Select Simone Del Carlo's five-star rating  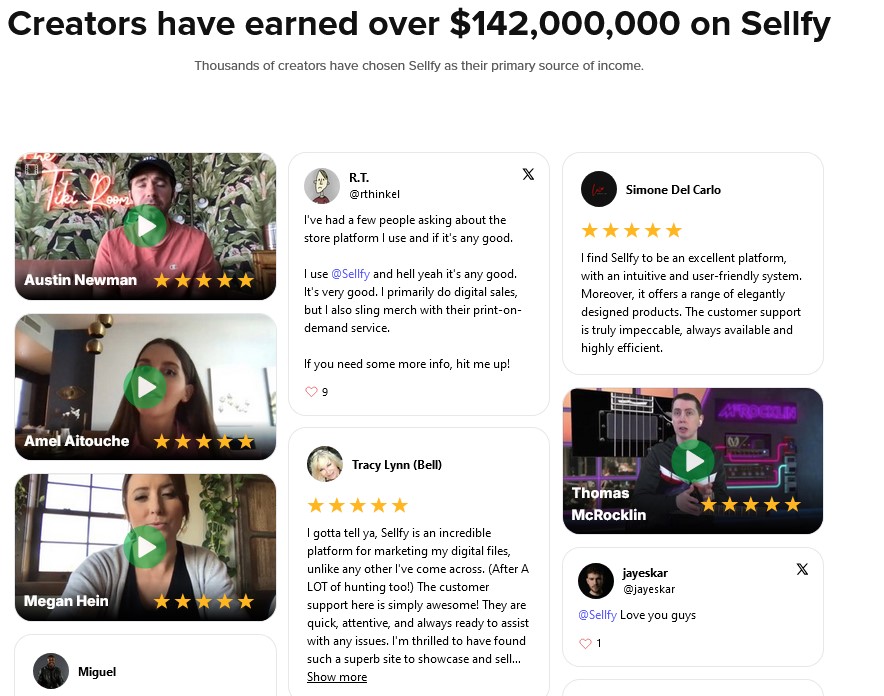(631, 230)
